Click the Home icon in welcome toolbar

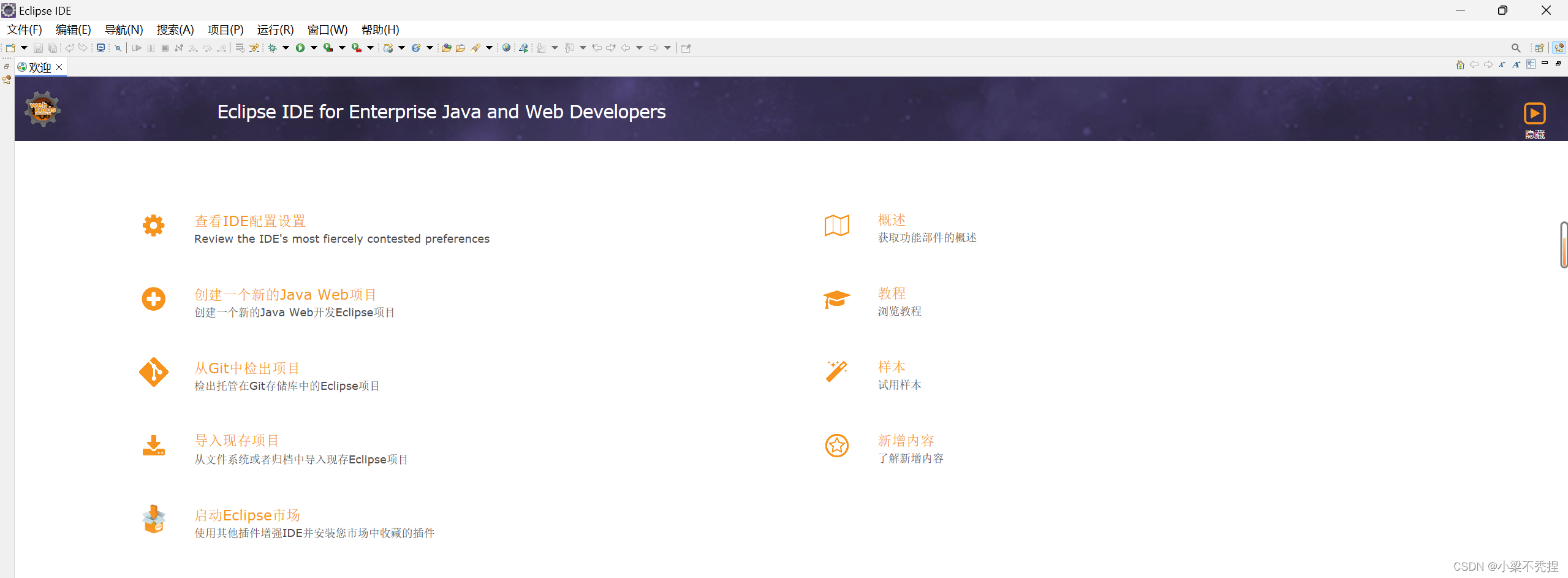pos(1460,65)
